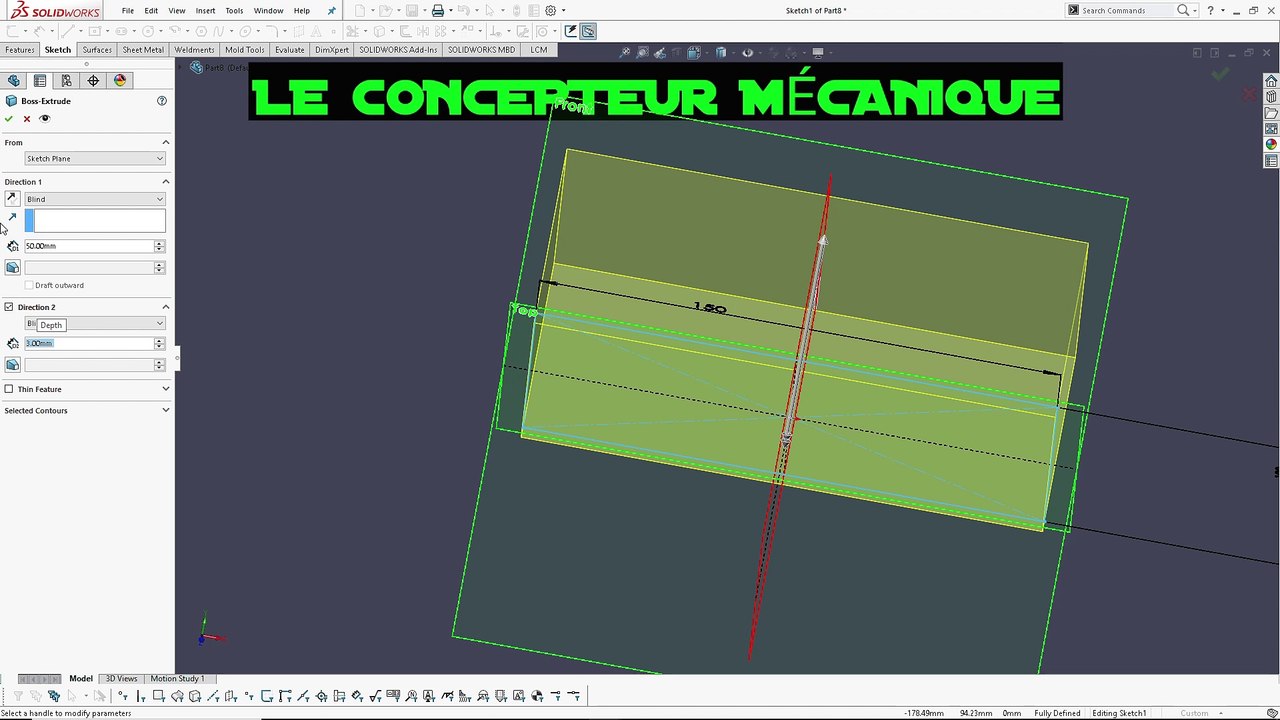Viewport: 1280px width, 720px height.
Task: Open the File menu
Action: [128, 11]
